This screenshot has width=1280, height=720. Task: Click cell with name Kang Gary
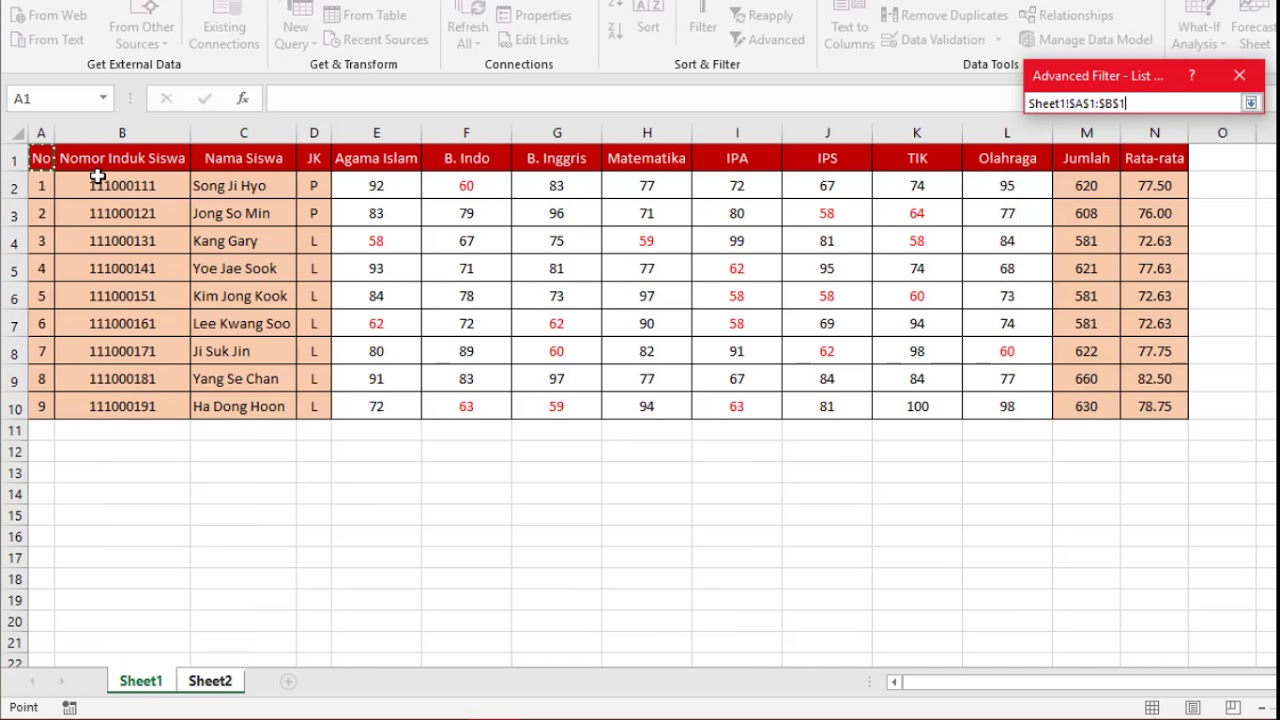coord(243,241)
